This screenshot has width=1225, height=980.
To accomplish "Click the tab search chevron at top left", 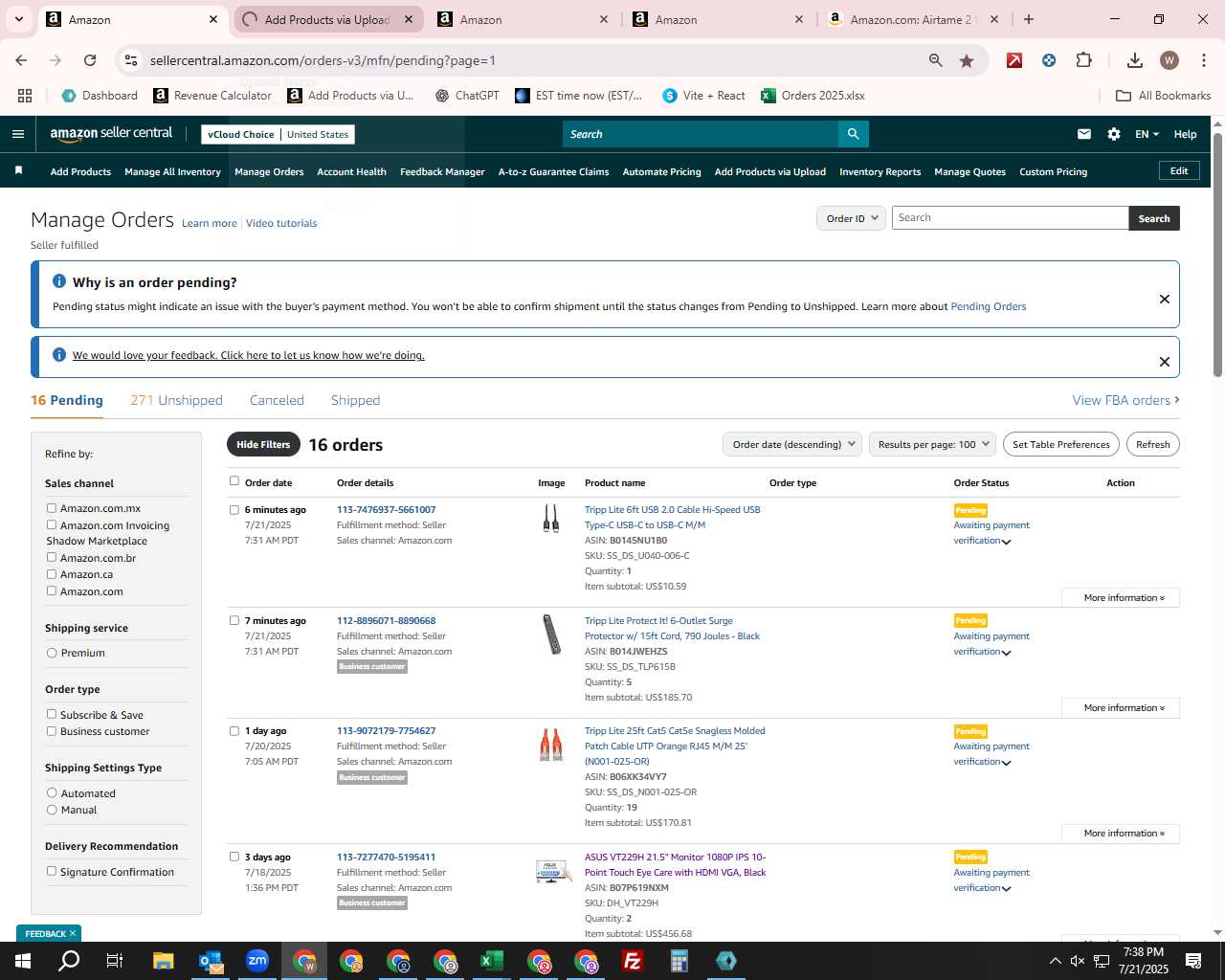I will (x=18, y=19).
